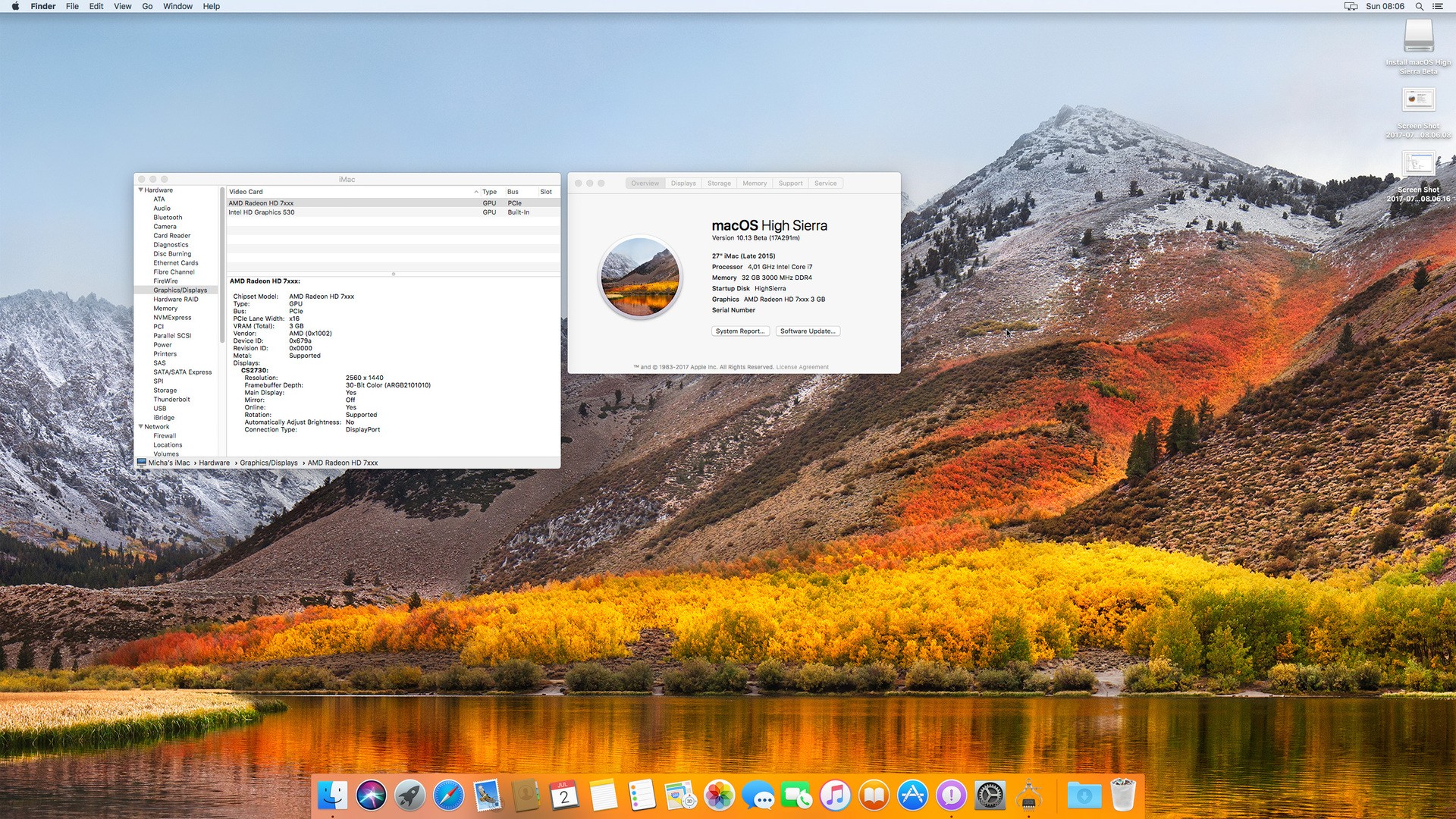Image resolution: width=1456 pixels, height=819 pixels.
Task: Open the Photos app in dock
Action: coord(719,795)
